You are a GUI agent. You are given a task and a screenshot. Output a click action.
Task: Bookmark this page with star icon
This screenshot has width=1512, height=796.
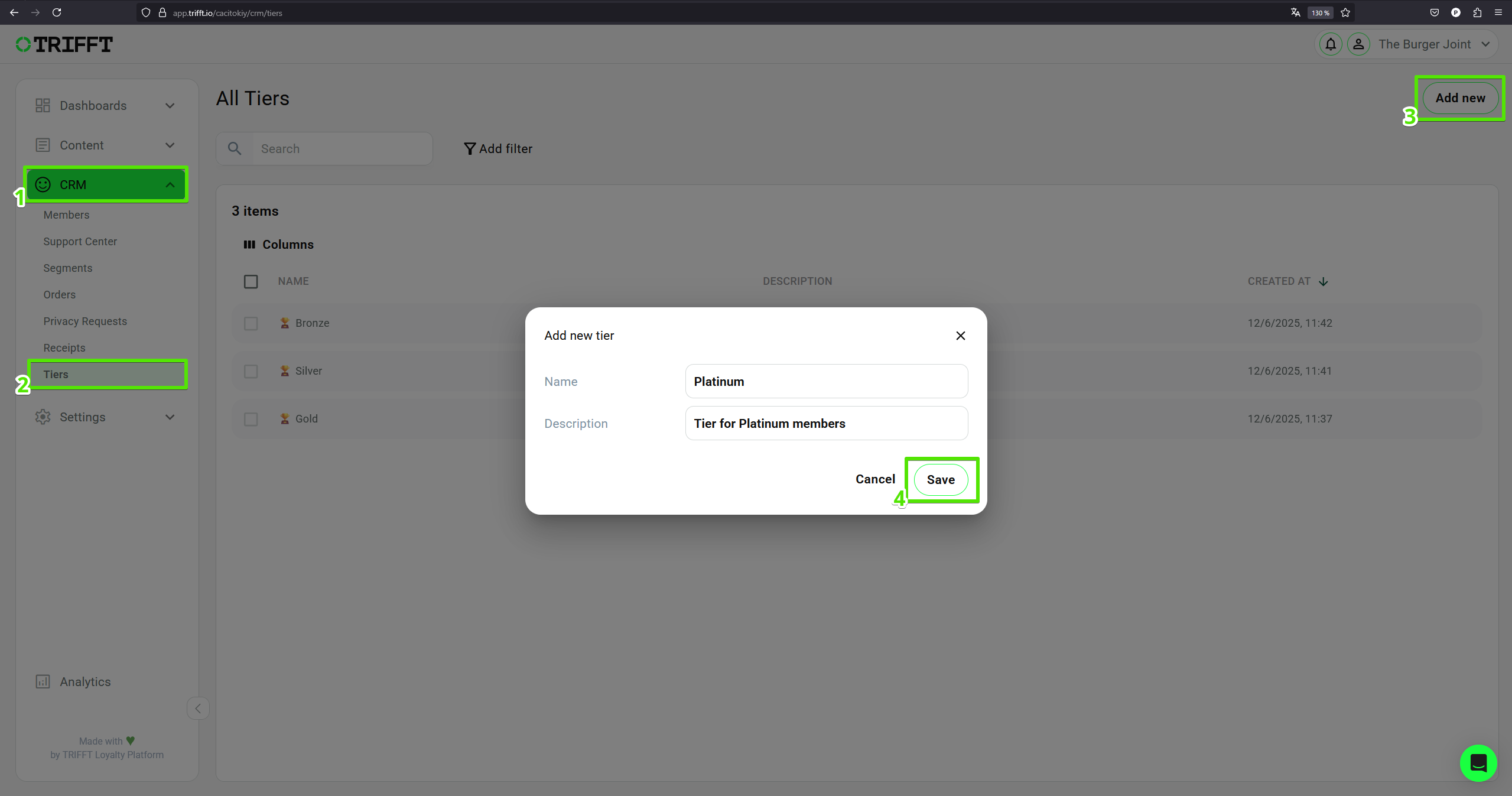point(1345,12)
